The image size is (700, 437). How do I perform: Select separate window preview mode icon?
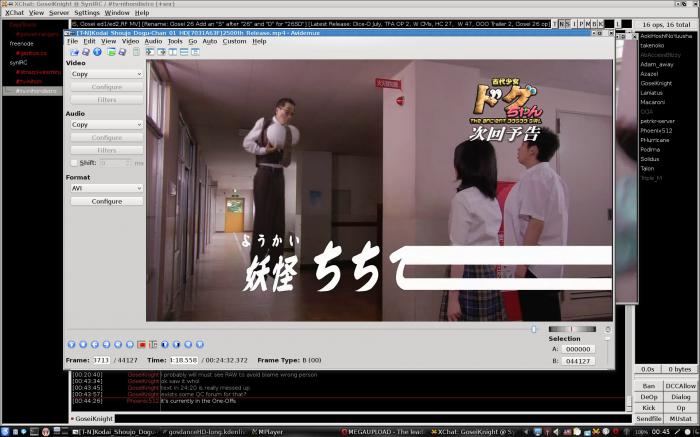coord(196,52)
